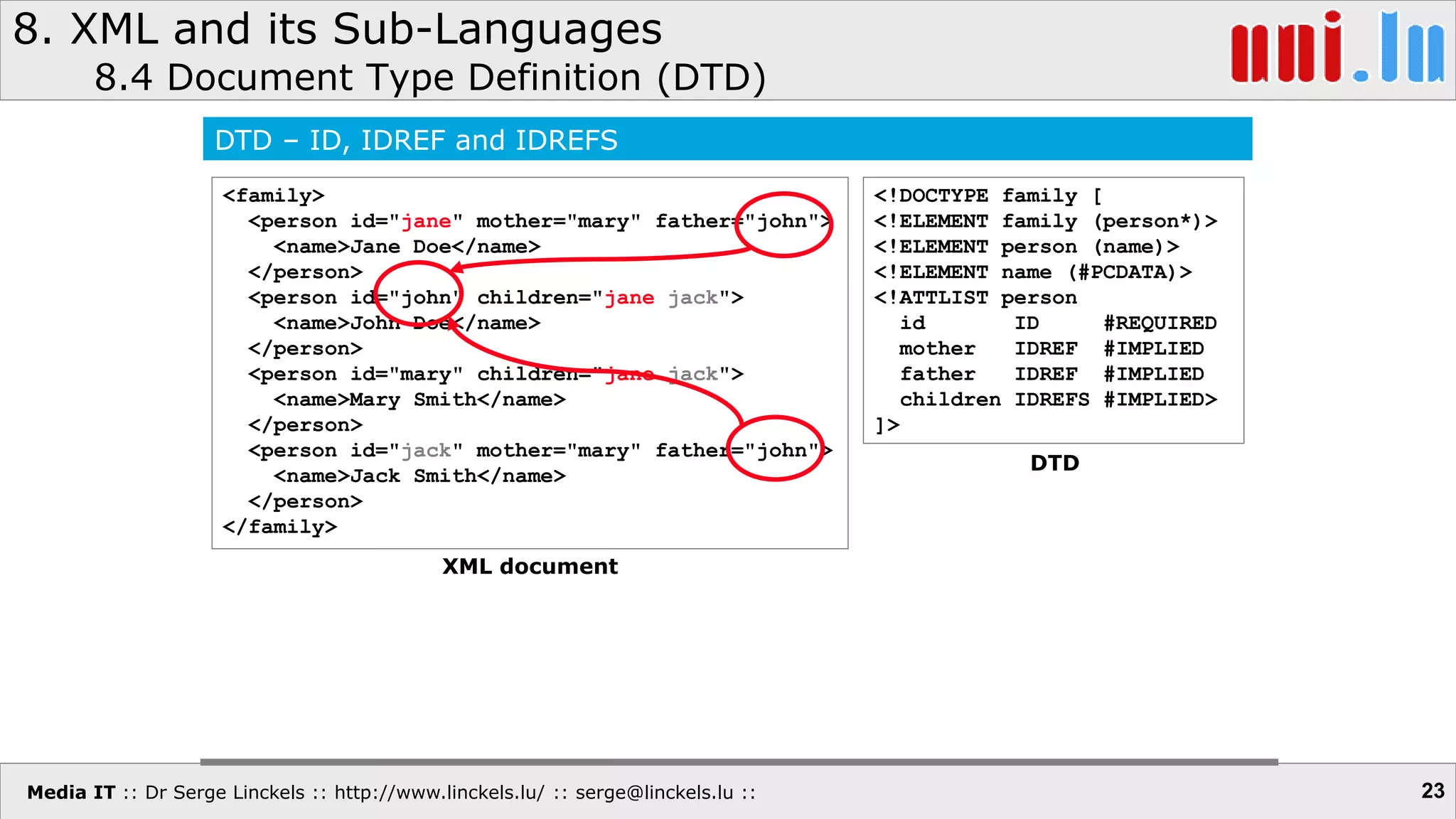Screen dimensions: 1456x819
Task: Click the red 'jane' id value
Action: pyautogui.click(x=426, y=221)
